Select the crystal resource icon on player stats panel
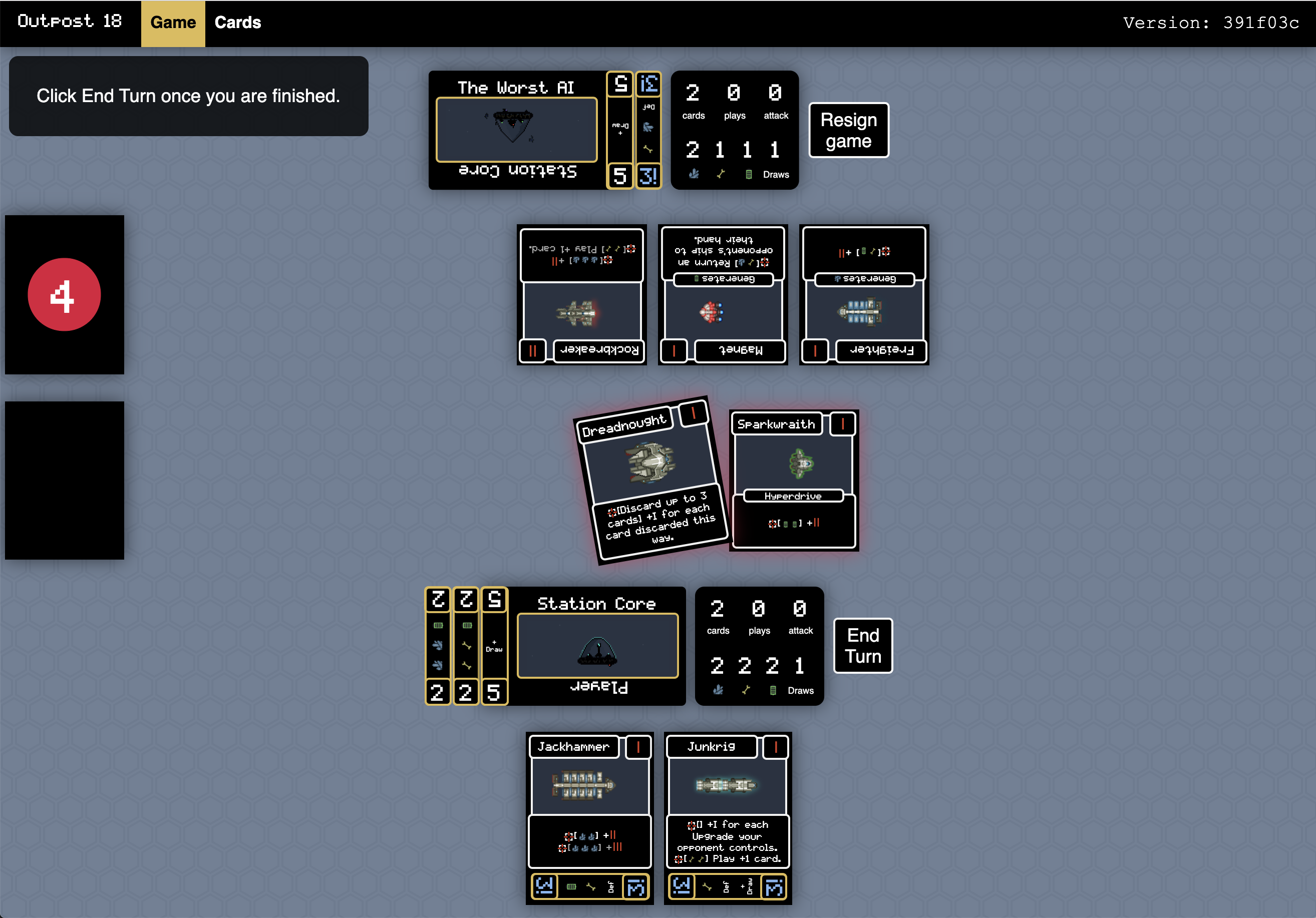The width and height of the screenshot is (1316, 918). point(718,691)
